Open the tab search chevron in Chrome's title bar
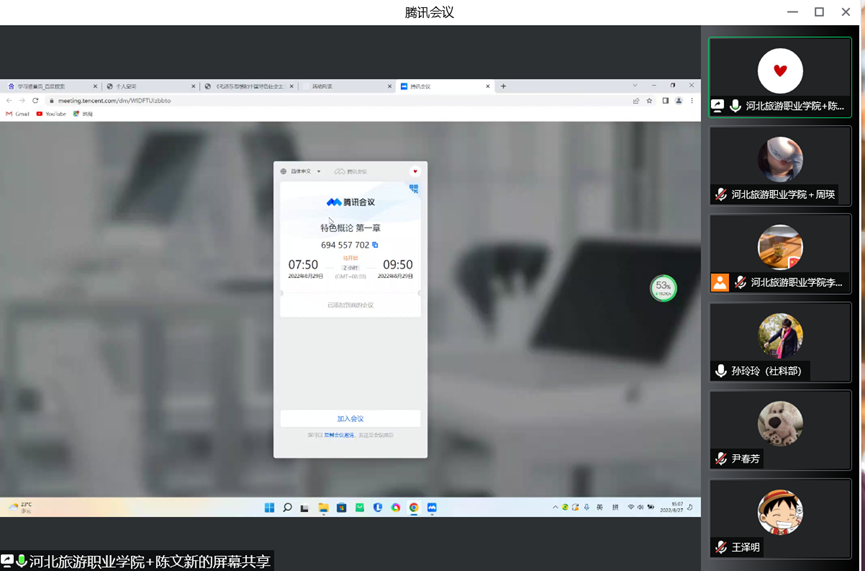This screenshot has width=865, height=571. point(635,86)
